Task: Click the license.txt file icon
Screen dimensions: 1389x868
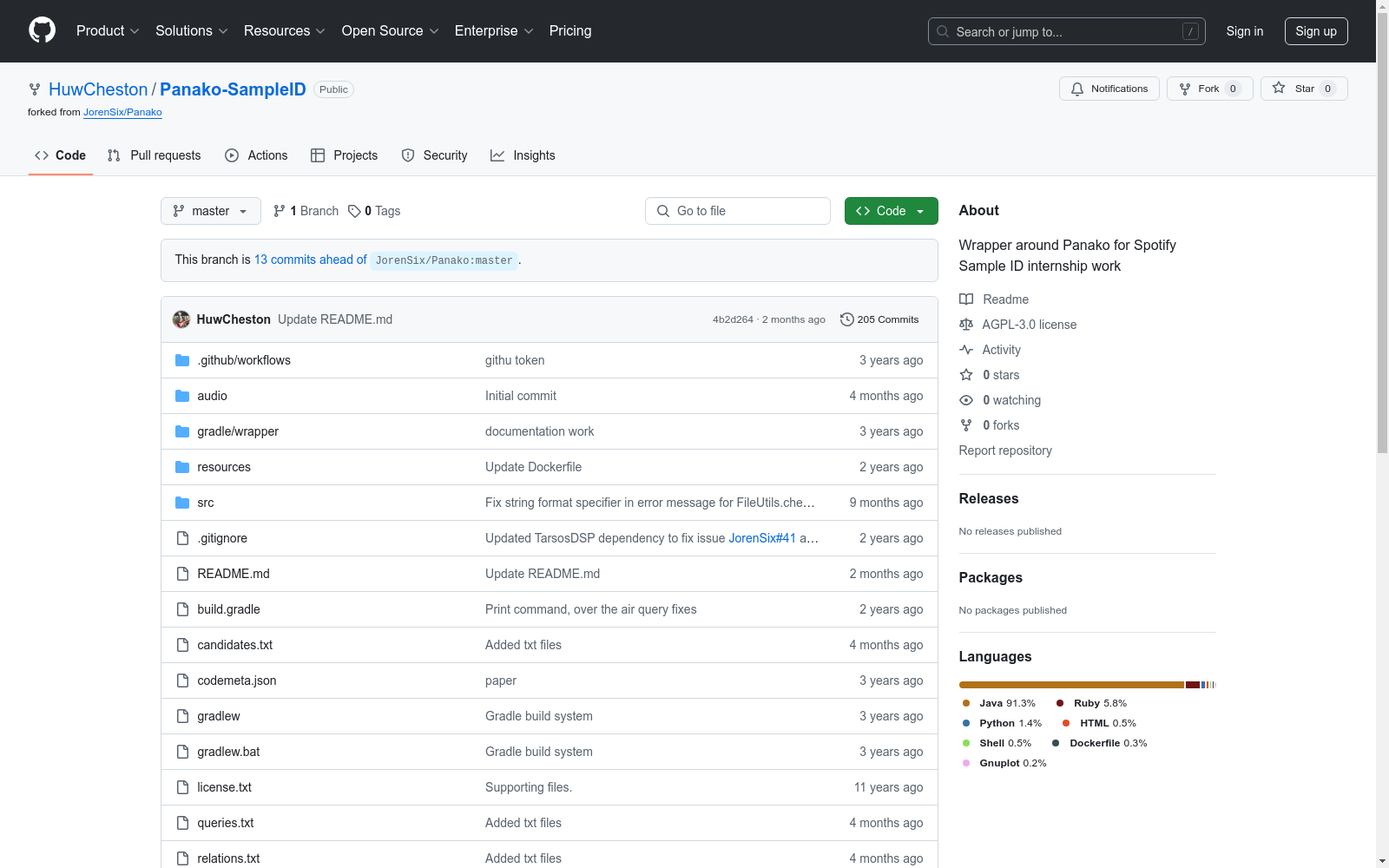Action: tap(182, 787)
